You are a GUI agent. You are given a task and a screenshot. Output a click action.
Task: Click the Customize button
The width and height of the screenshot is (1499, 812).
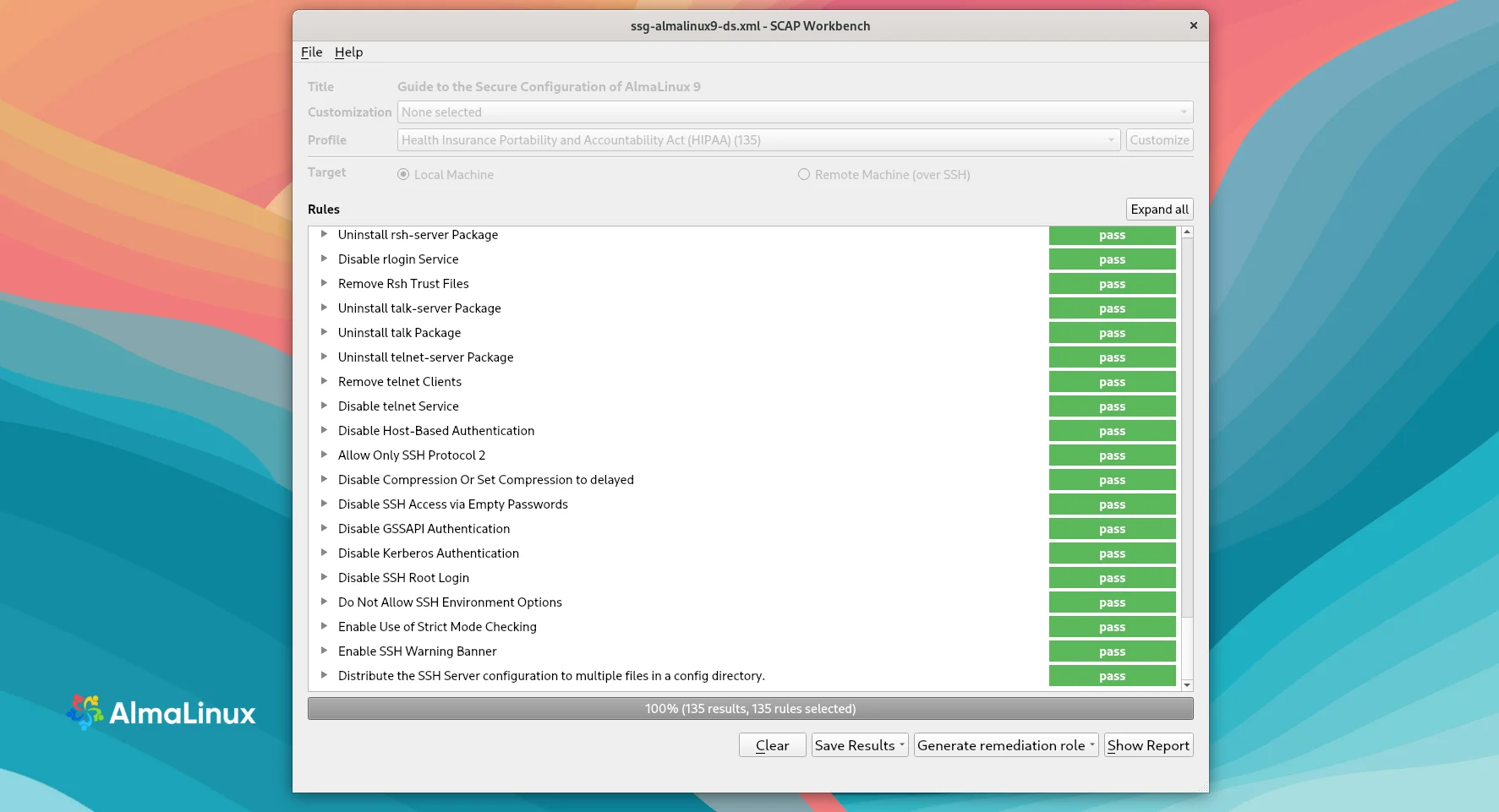tap(1159, 140)
